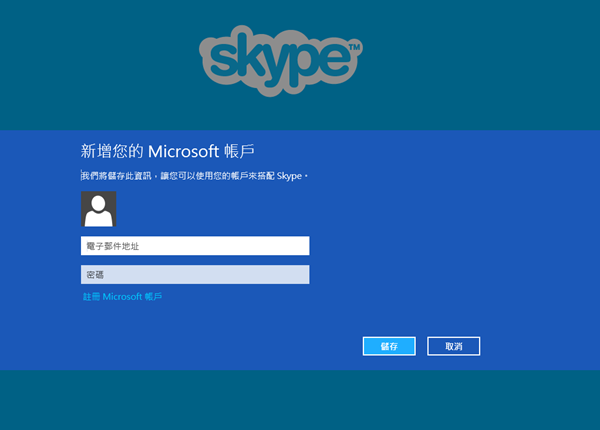This screenshot has height=430, width=600.
Task: Click the head silhouette inside the avatar
Action: point(98,203)
